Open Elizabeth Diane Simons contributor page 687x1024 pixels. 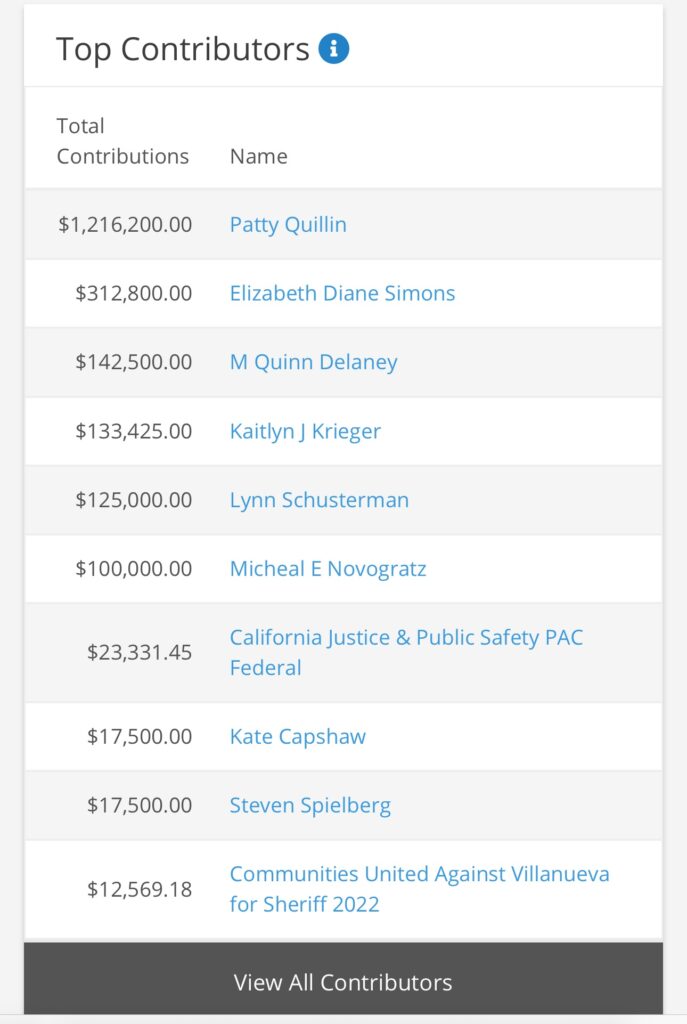point(342,293)
